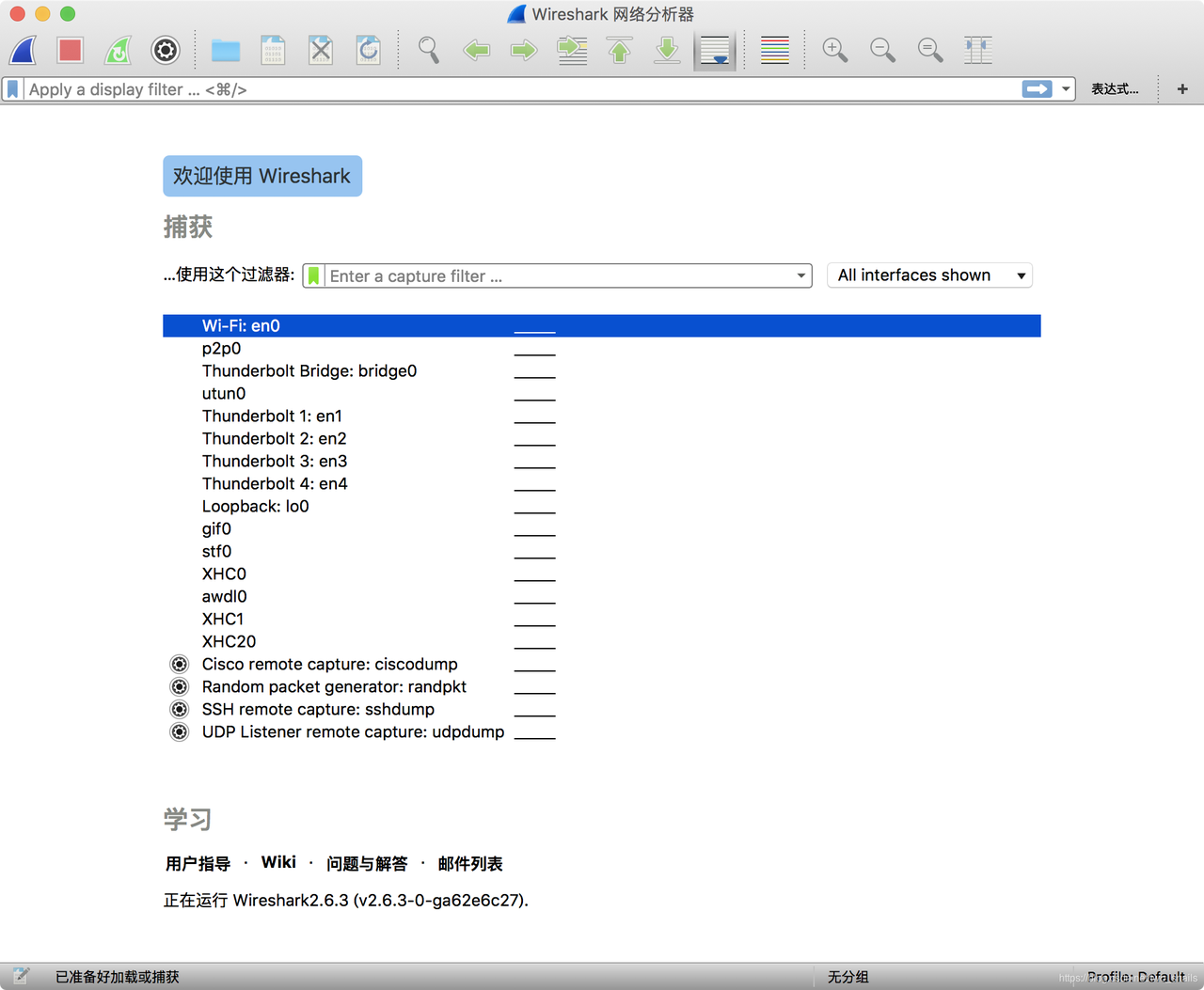This screenshot has height=990, width=1204.
Task: Click display filter bookmark icon
Action: pos(12,89)
